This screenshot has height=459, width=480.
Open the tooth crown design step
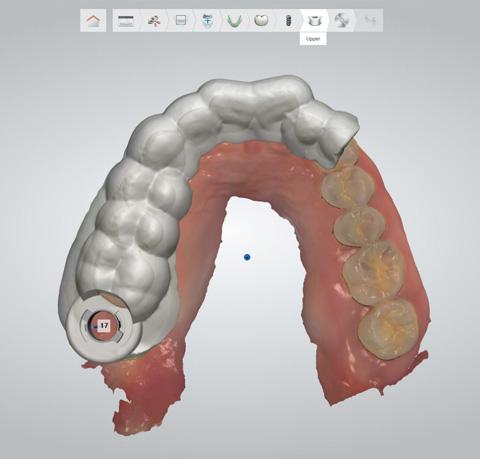(261, 20)
